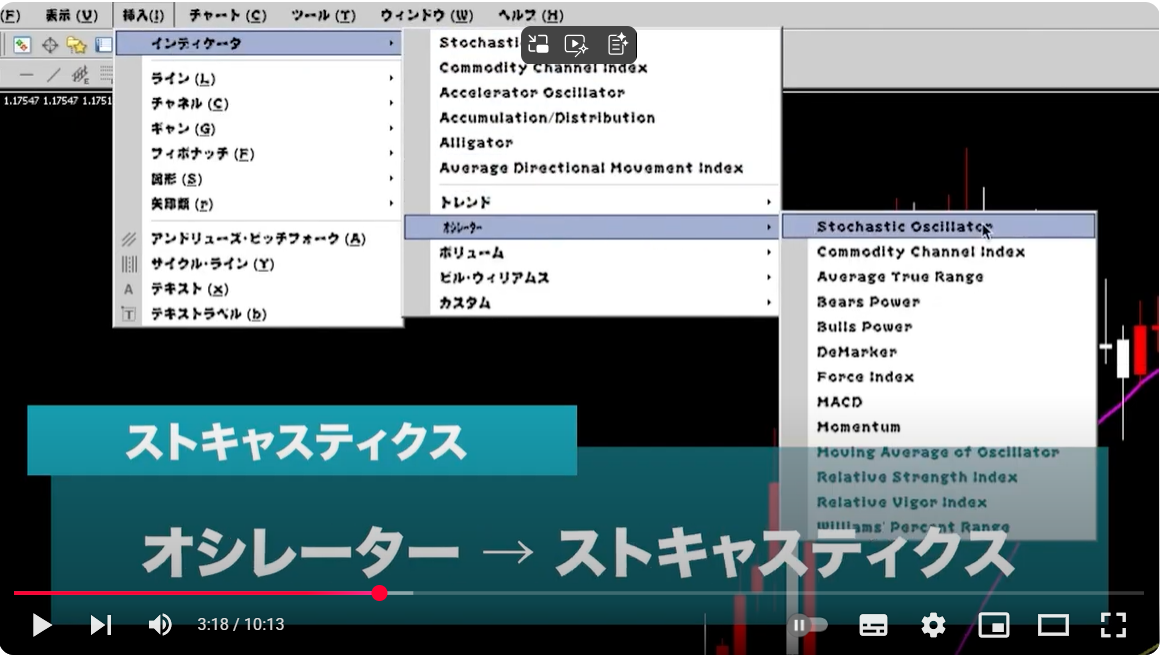Click the red playhead scrubber dot
The image size is (1163, 662).
380,593
